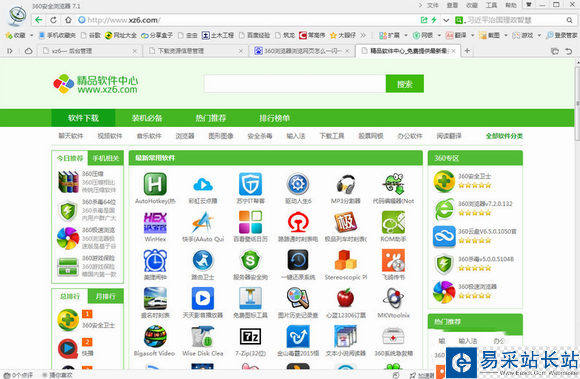
Task: Click the URL address bar
Action: 248,20
